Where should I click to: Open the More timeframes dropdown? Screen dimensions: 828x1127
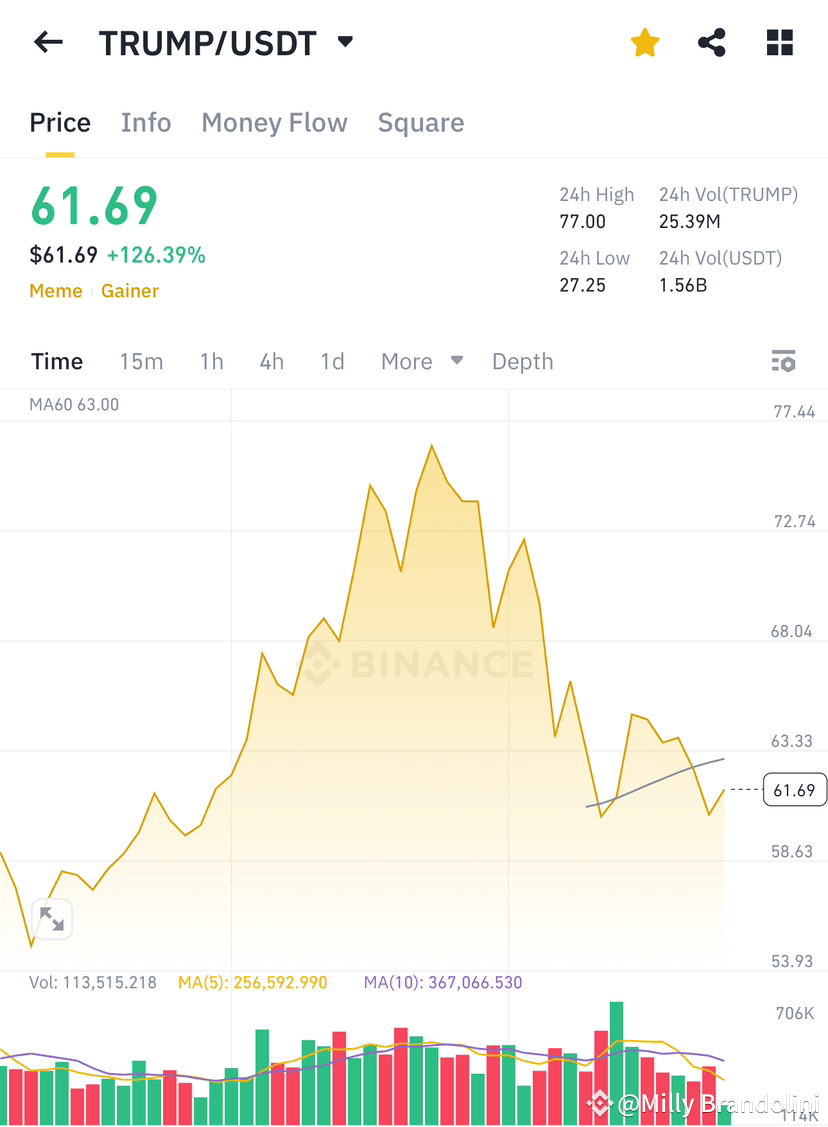[x=421, y=361]
